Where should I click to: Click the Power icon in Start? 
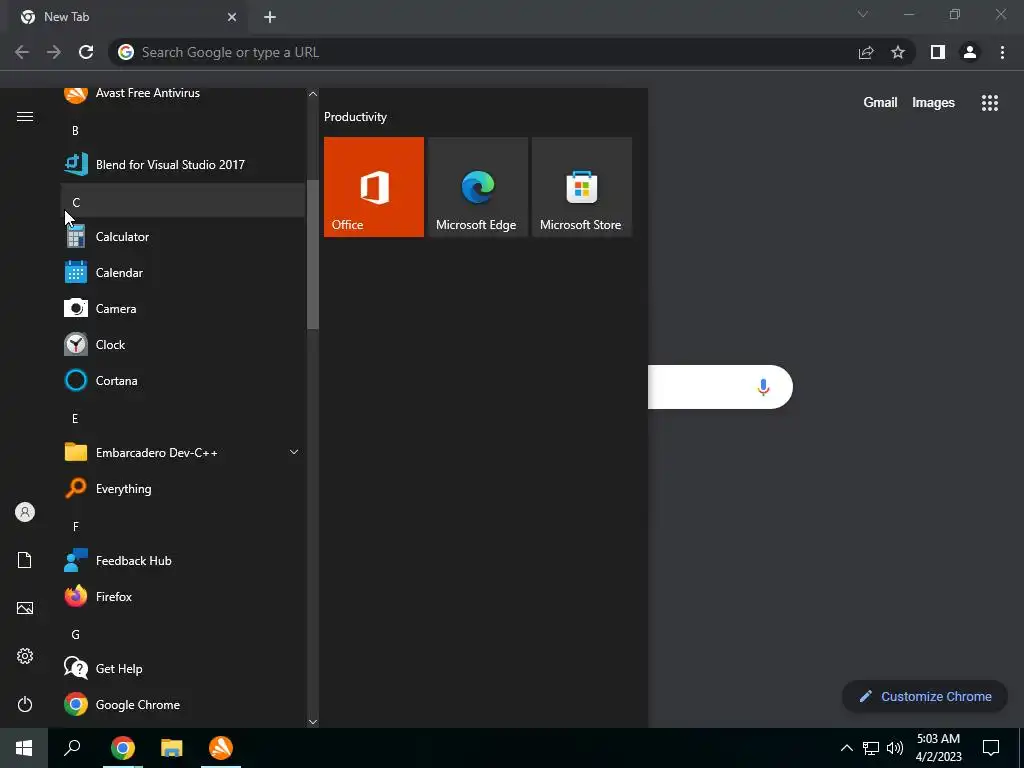(x=25, y=704)
